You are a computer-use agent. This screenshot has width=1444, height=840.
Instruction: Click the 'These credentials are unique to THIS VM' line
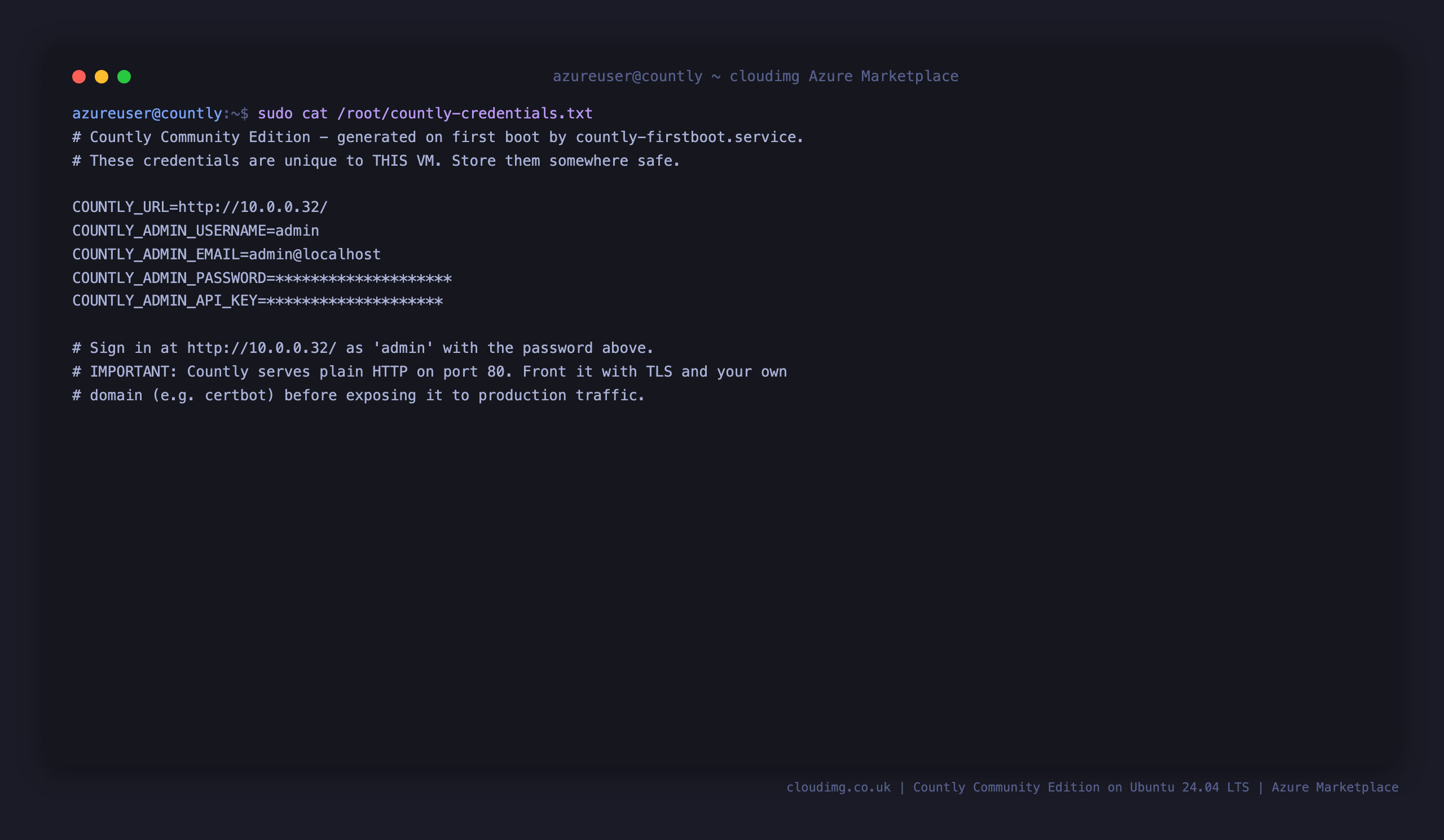[x=376, y=161]
